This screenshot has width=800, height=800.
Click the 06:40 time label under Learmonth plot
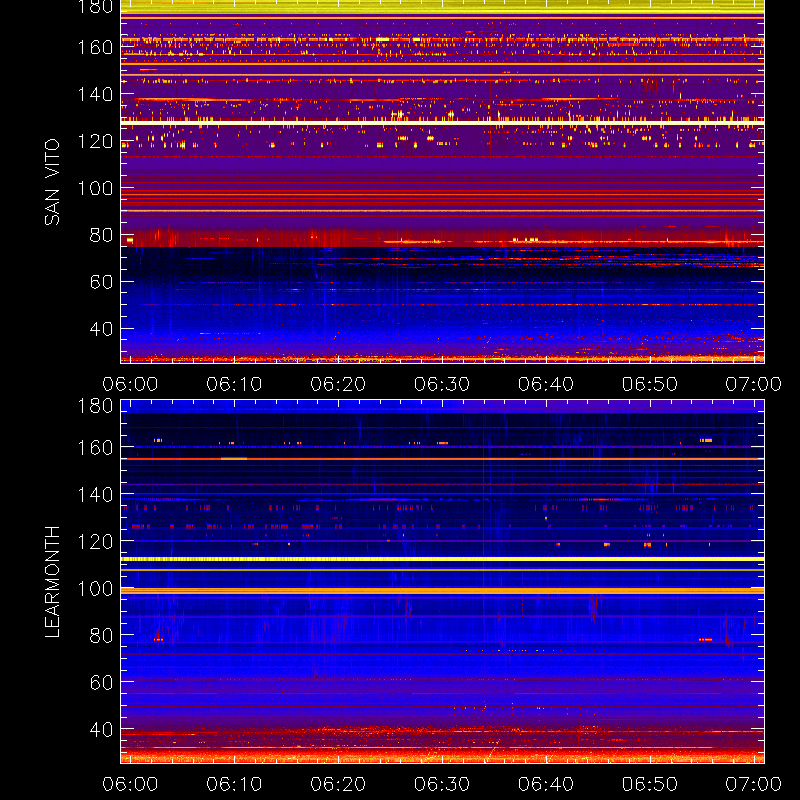[546, 784]
